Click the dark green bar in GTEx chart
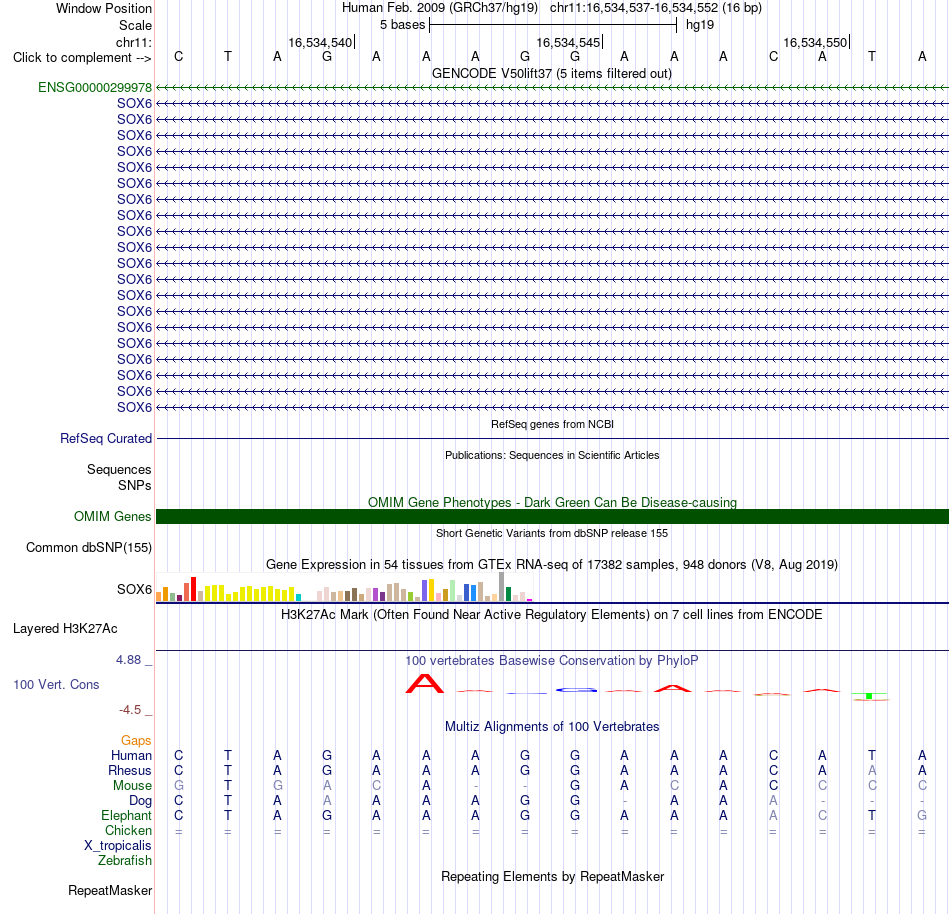This screenshot has height=914, width=950. pos(508,594)
